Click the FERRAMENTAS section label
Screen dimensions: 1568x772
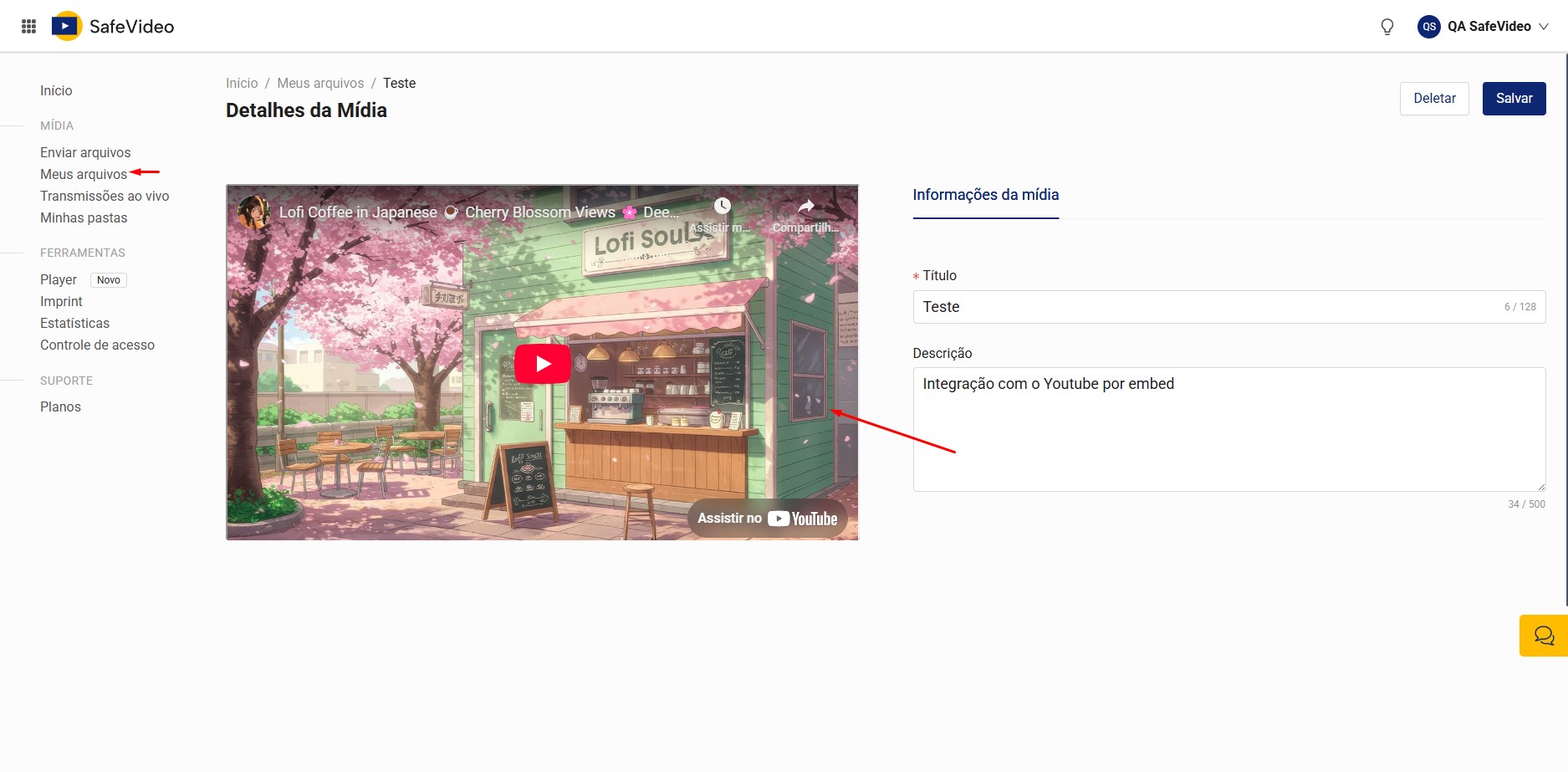click(x=83, y=253)
